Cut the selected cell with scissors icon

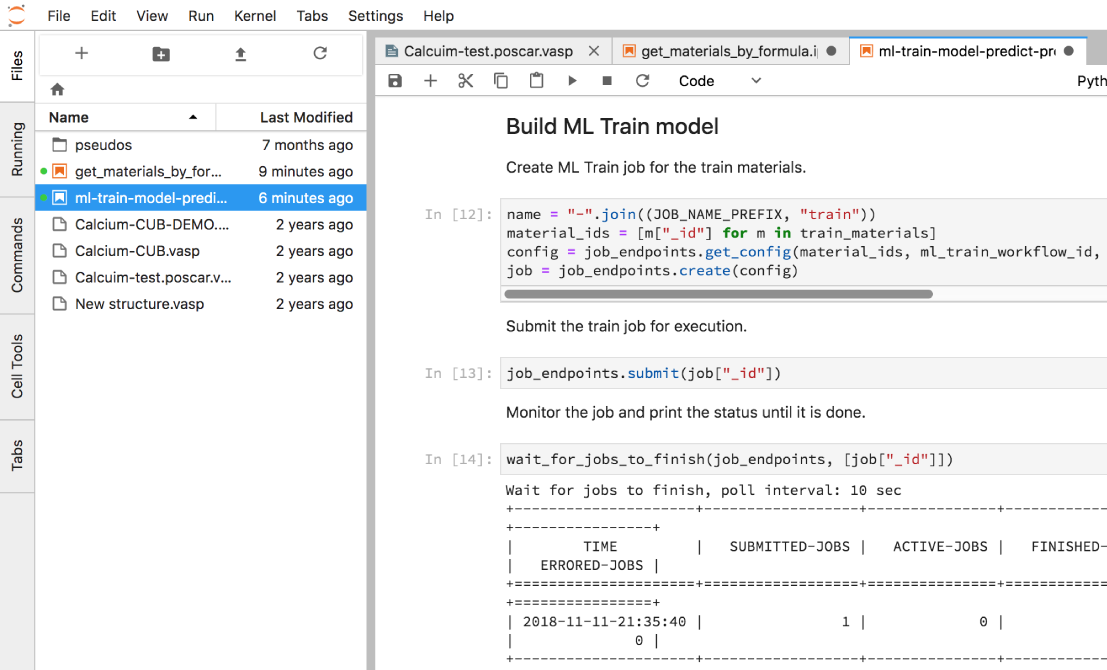coord(465,80)
